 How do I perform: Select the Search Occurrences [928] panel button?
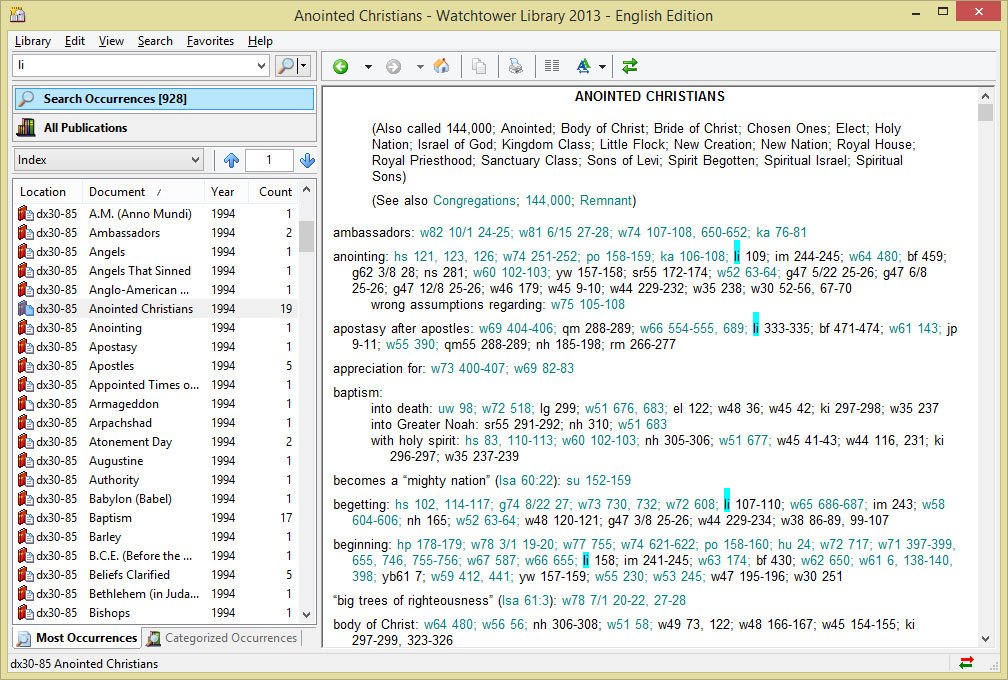tap(165, 99)
